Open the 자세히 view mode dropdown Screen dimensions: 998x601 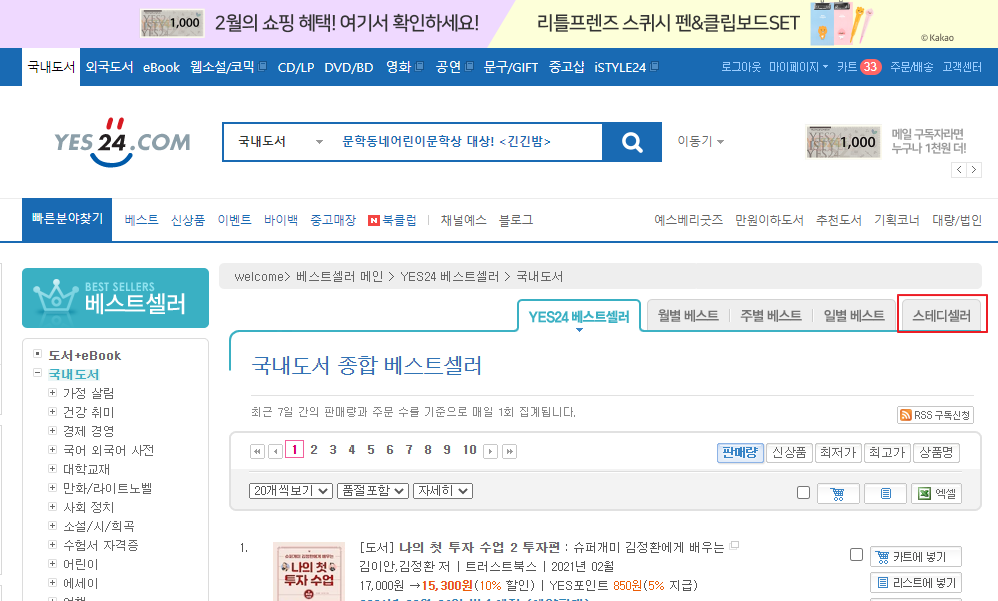coord(443,491)
